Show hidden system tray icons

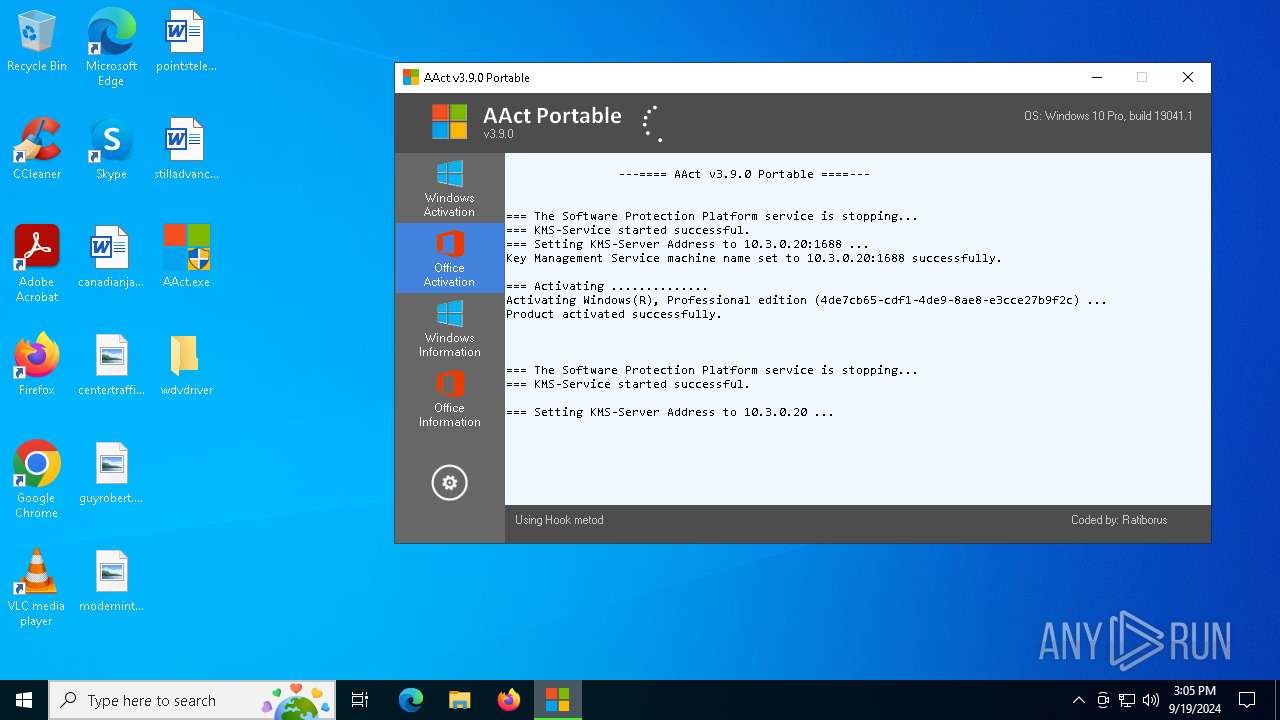point(1078,700)
